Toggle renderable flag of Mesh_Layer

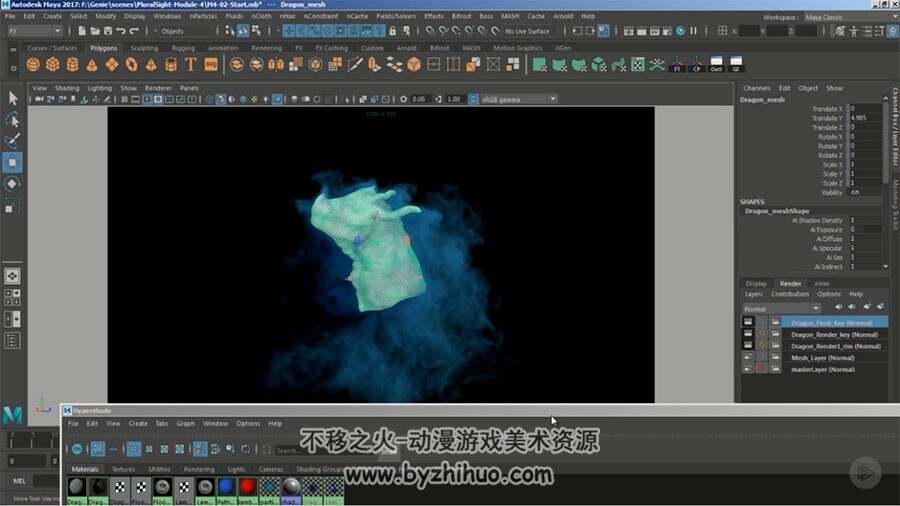coord(748,357)
